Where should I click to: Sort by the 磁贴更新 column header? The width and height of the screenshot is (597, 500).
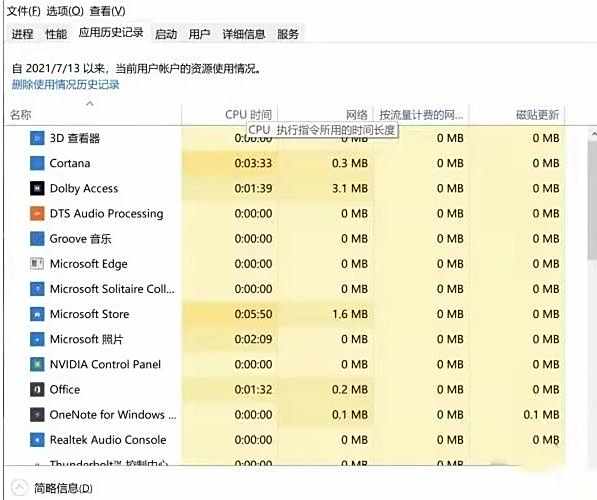(517, 115)
